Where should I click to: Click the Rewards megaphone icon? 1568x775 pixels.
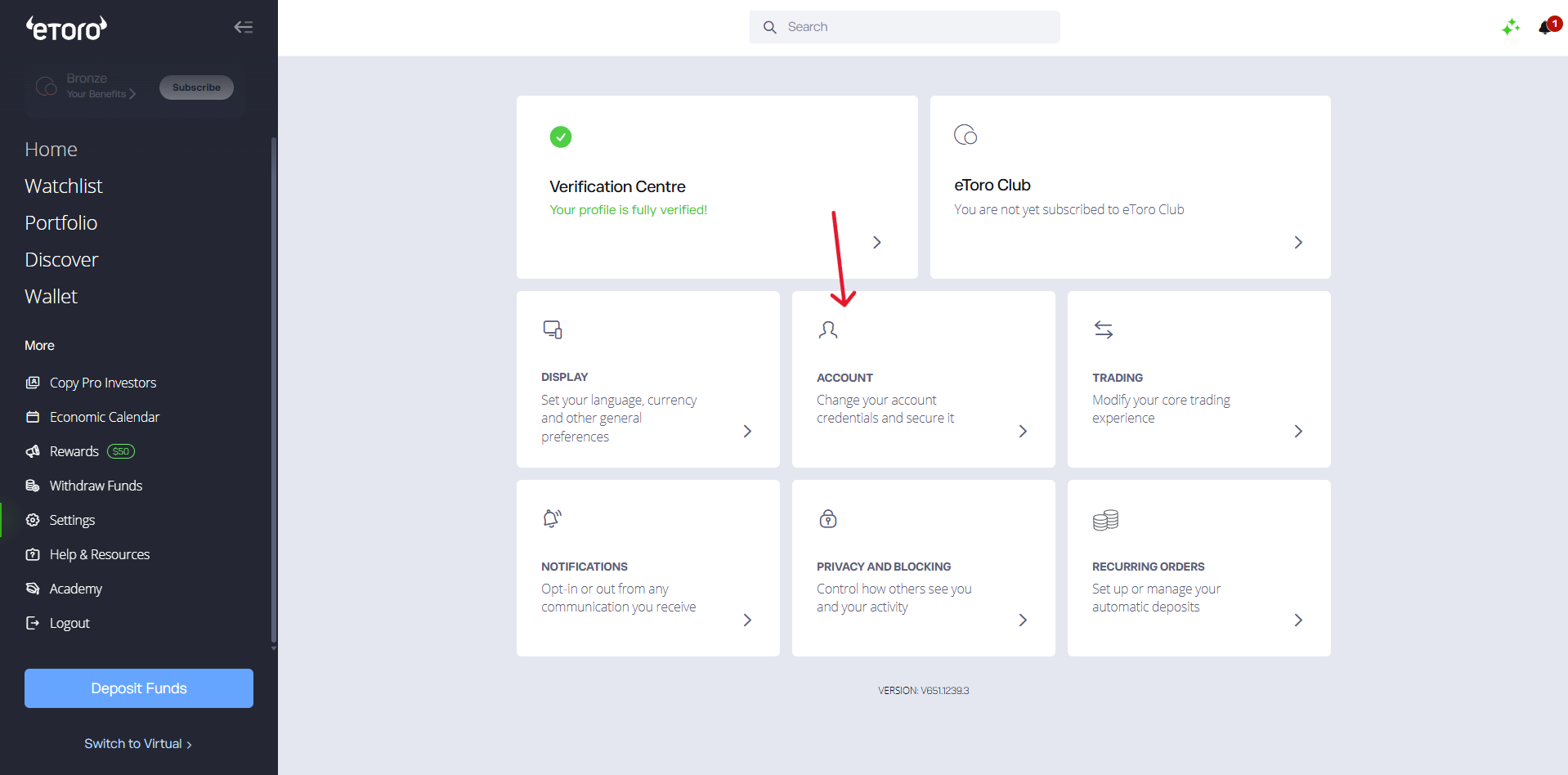33,451
